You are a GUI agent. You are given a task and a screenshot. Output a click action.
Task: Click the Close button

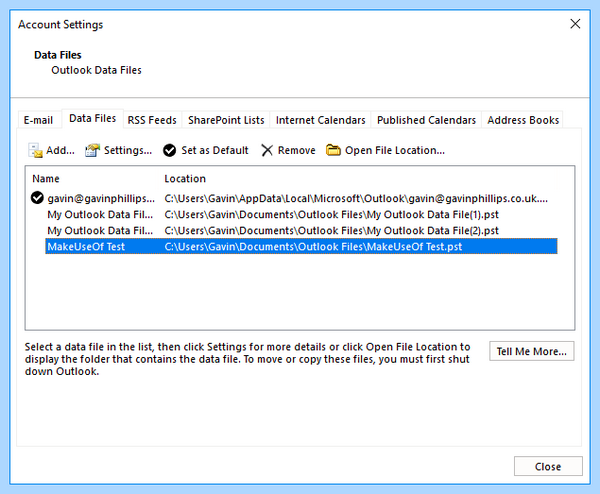(x=548, y=466)
